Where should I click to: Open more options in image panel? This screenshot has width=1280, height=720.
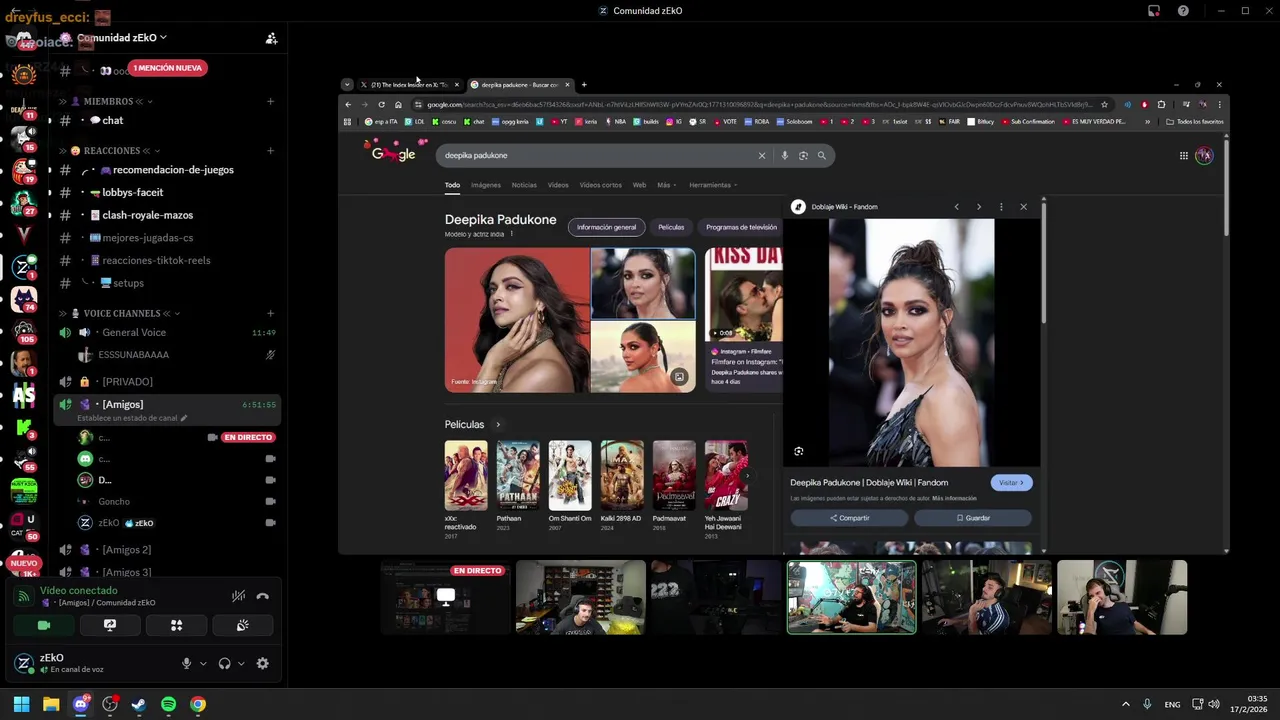click(x=1001, y=207)
